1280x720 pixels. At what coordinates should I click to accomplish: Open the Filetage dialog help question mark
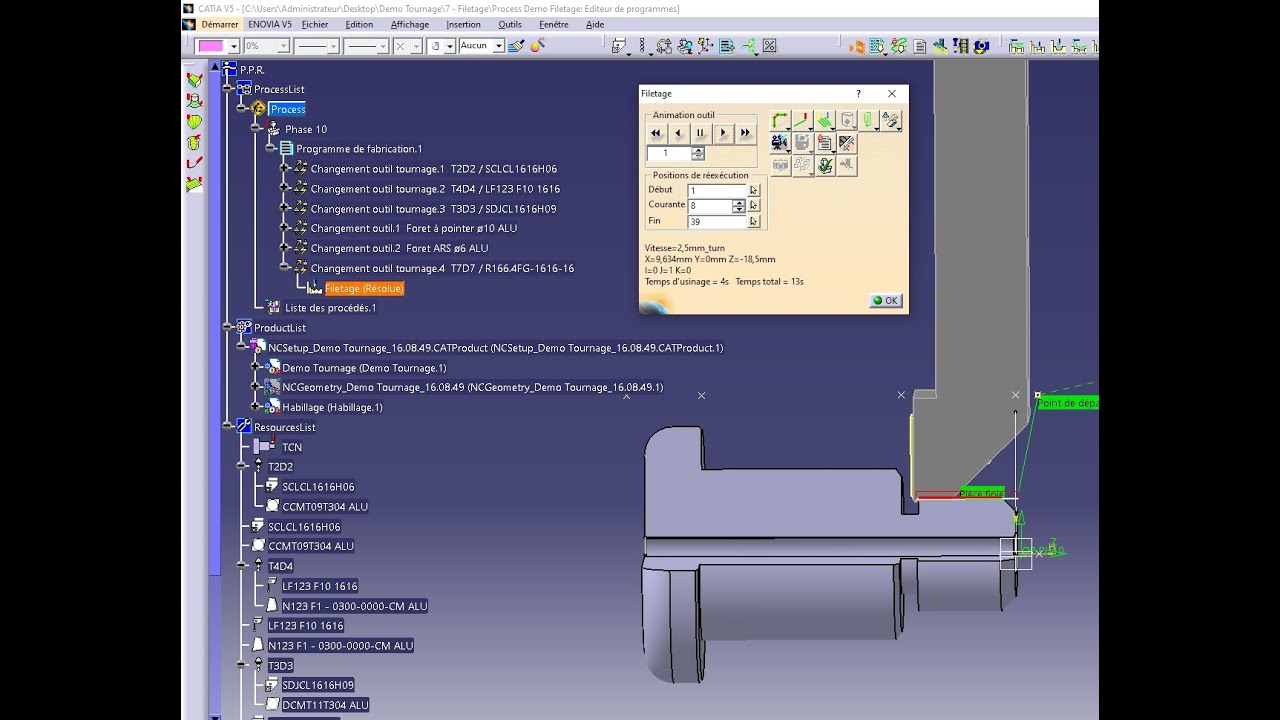(858, 93)
